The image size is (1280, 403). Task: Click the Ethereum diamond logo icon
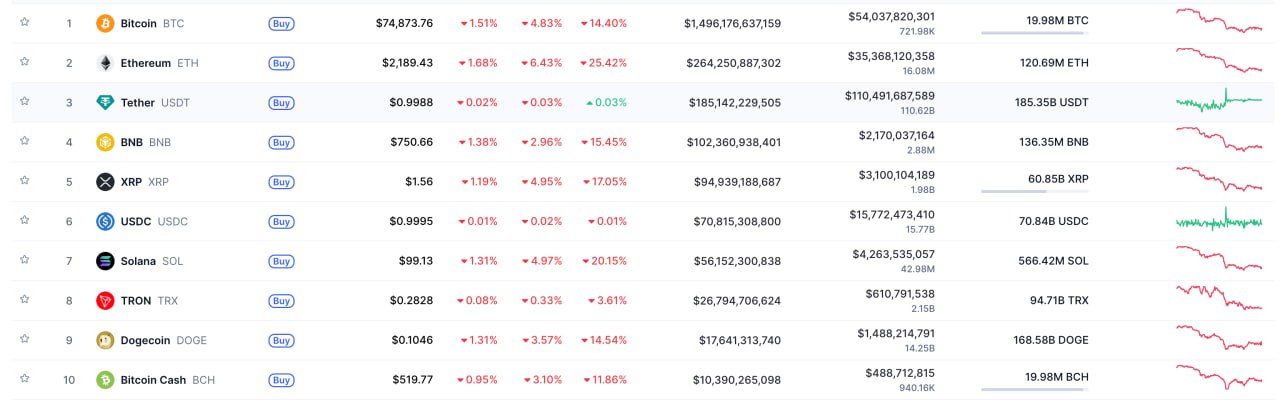tap(105, 63)
